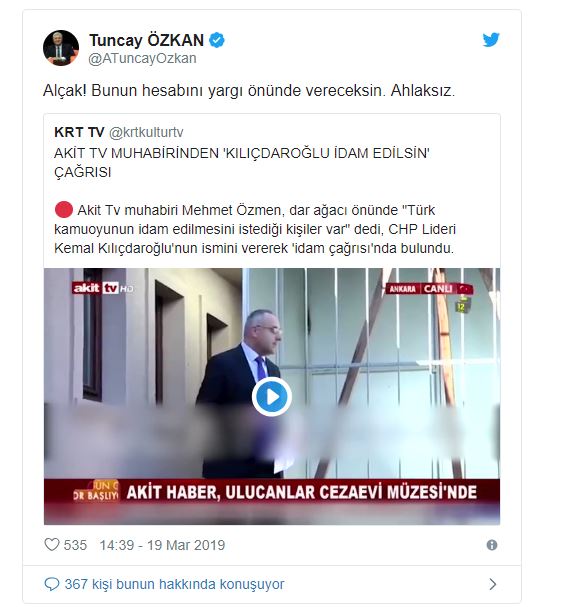The height and width of the screenshot is (607, 577).
Task: Click the Twitter bird logo
Action: point(491,40)
